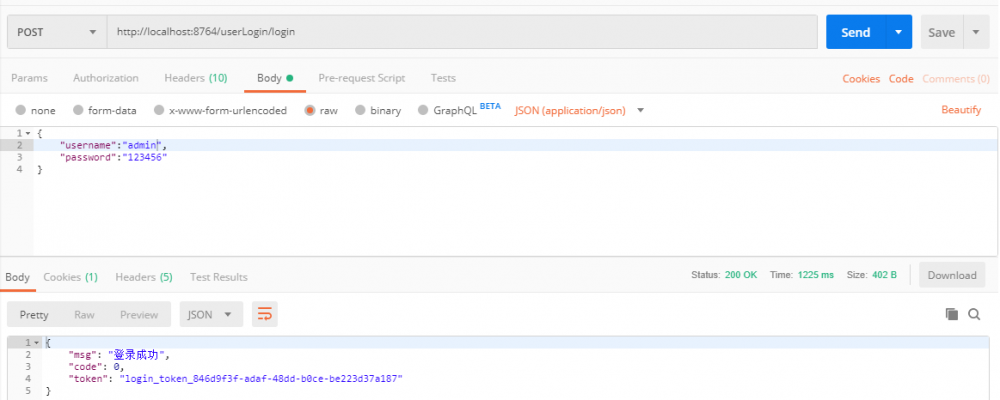Screen dimensions: 1000x400
Task: Toggle line wrap icon in response
Action: 264,314
